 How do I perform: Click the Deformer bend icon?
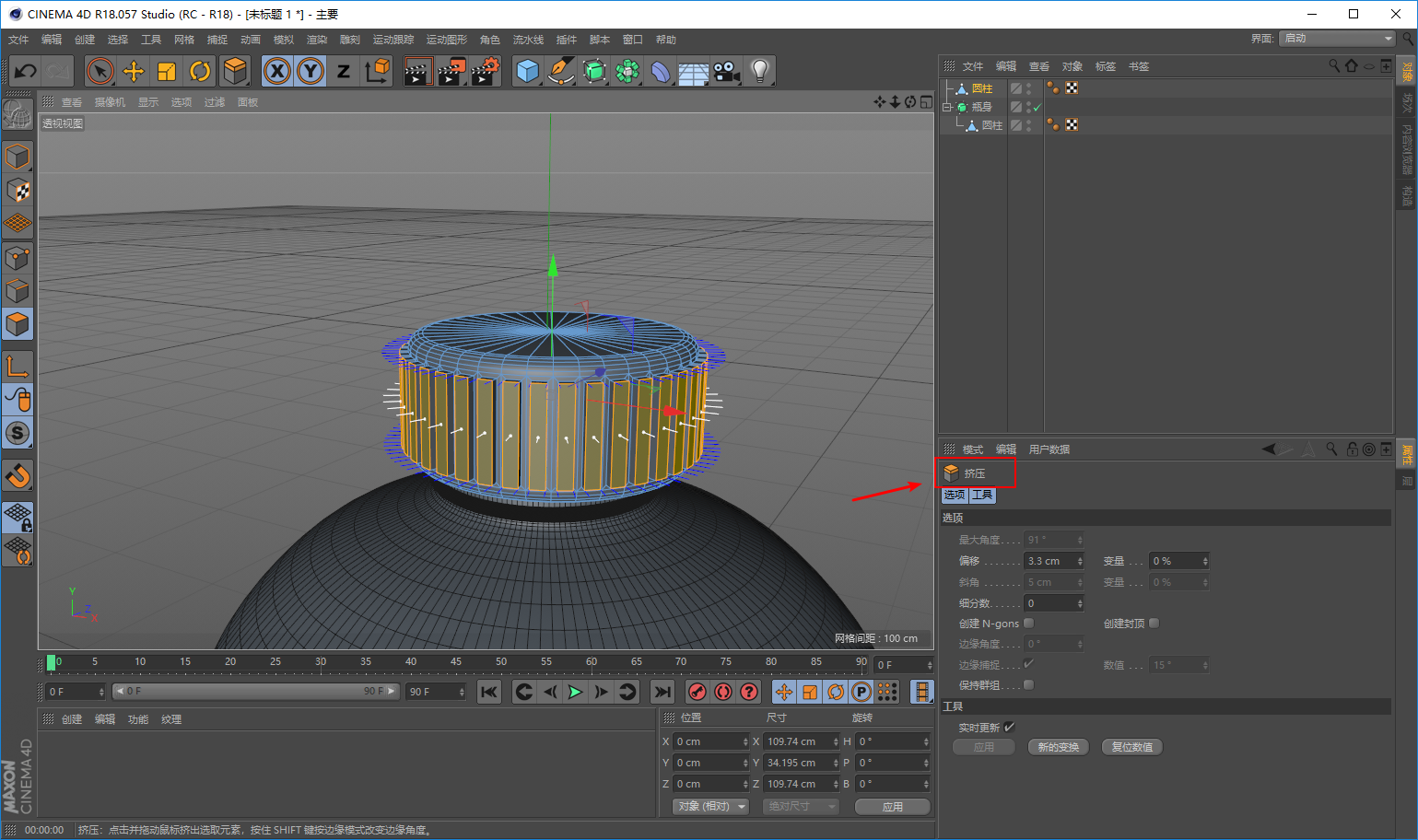(661, 71)
